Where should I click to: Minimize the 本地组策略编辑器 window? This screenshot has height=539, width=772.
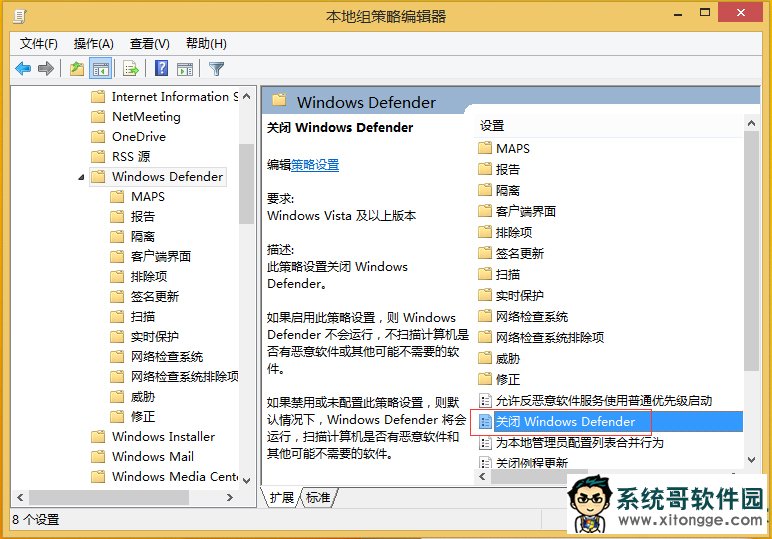pos(678,15)
